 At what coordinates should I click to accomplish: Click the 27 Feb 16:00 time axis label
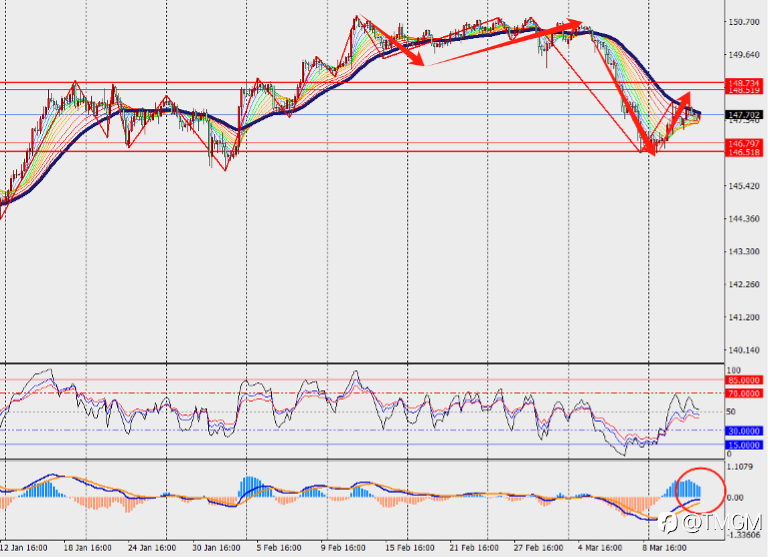click(538, 548)
